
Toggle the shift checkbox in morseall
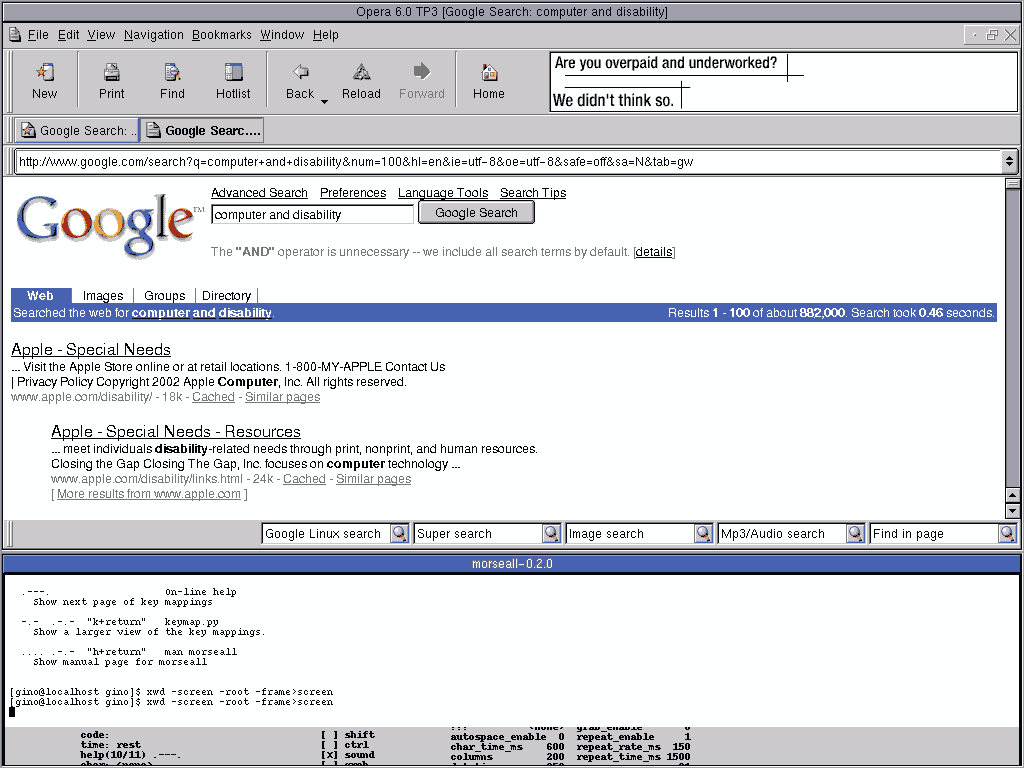327,735
